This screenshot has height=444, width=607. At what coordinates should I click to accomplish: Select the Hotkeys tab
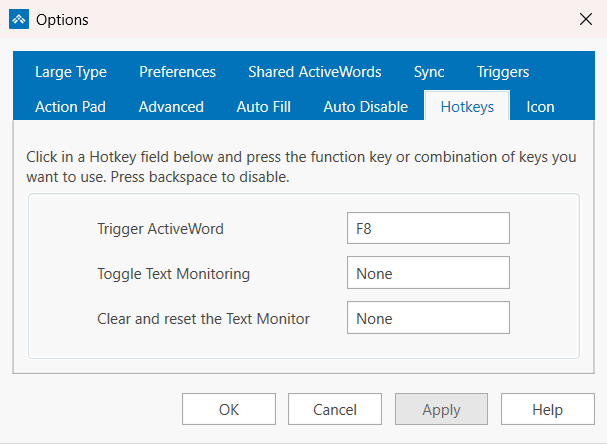coord(467,106)
